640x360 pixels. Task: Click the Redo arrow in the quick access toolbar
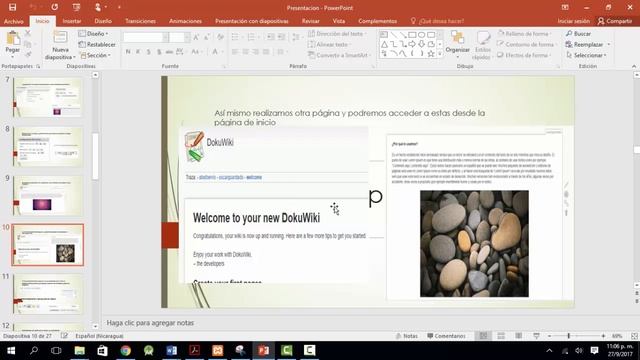click(x=54, y=7)
